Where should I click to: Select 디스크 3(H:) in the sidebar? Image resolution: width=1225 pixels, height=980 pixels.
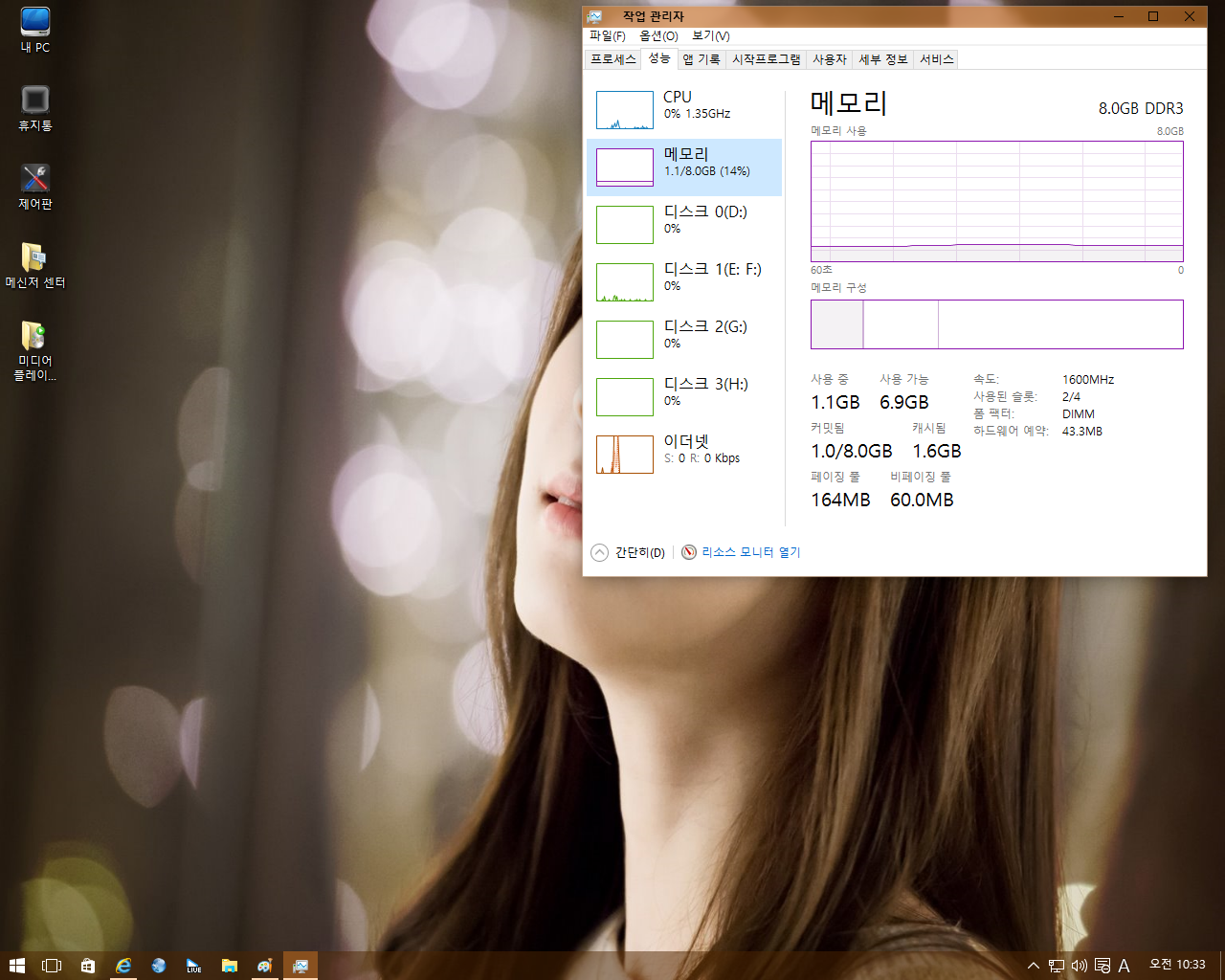(x=684, y=397)
